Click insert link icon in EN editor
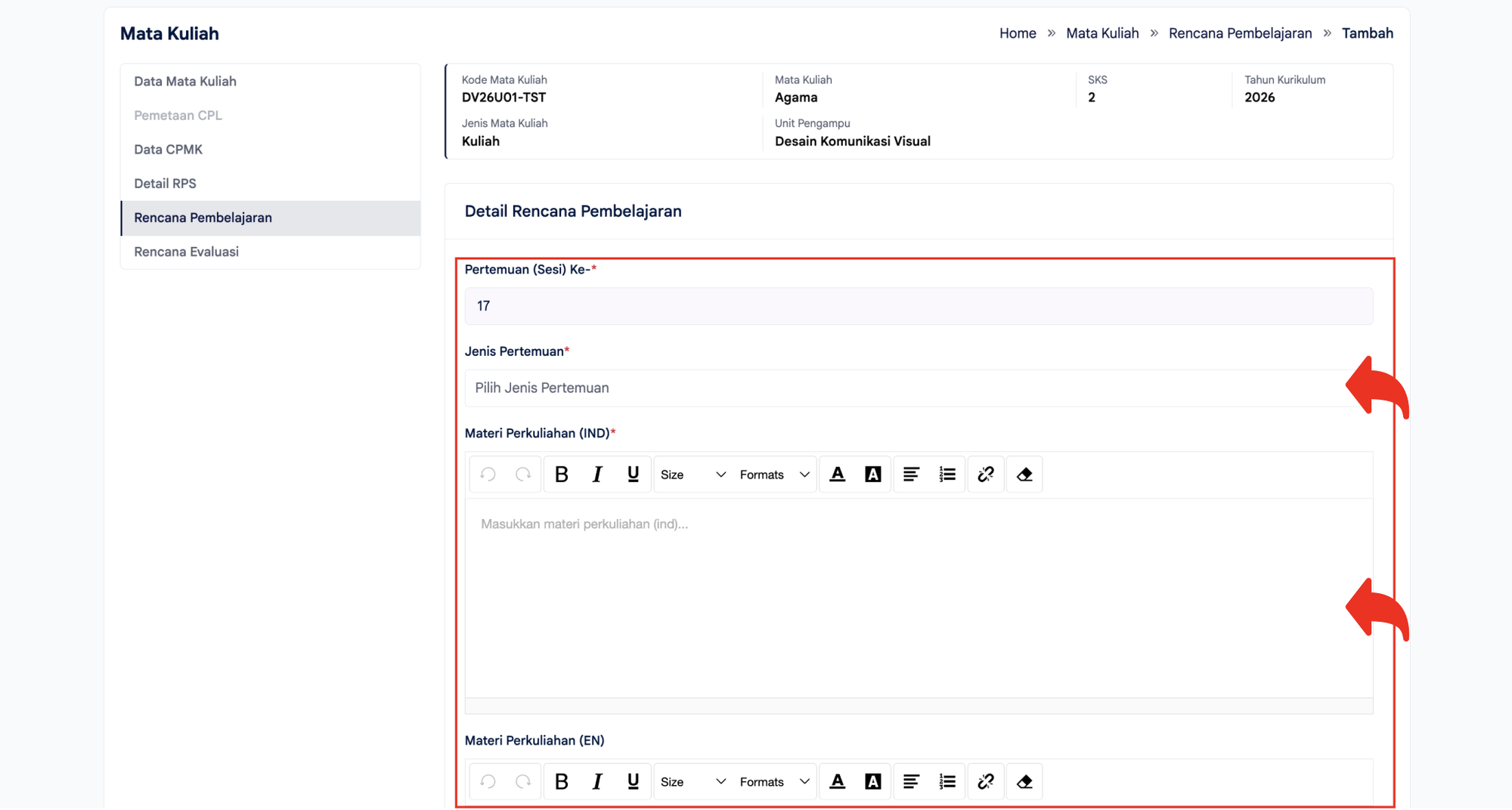This screenshot has height=810, width=1512. (986, 781)
